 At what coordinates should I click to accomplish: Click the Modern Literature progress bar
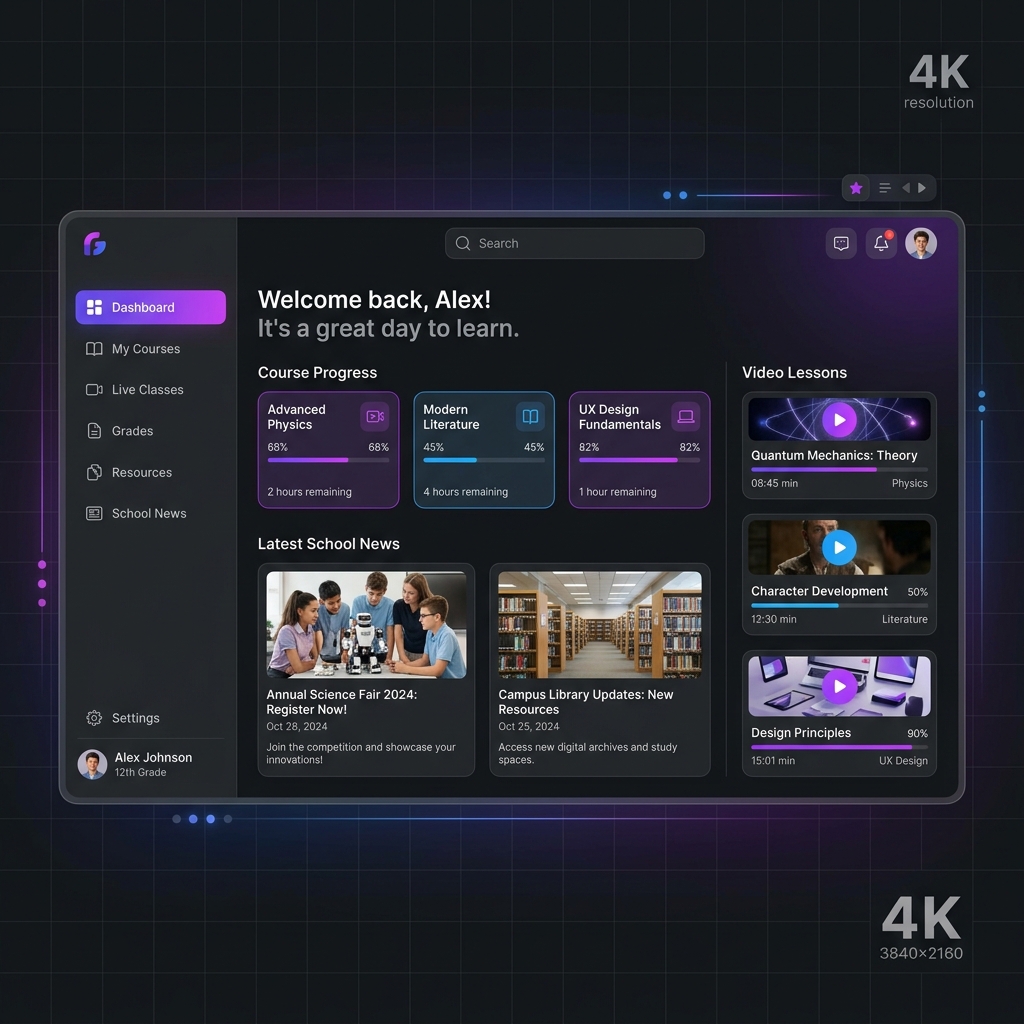[484, 460]
